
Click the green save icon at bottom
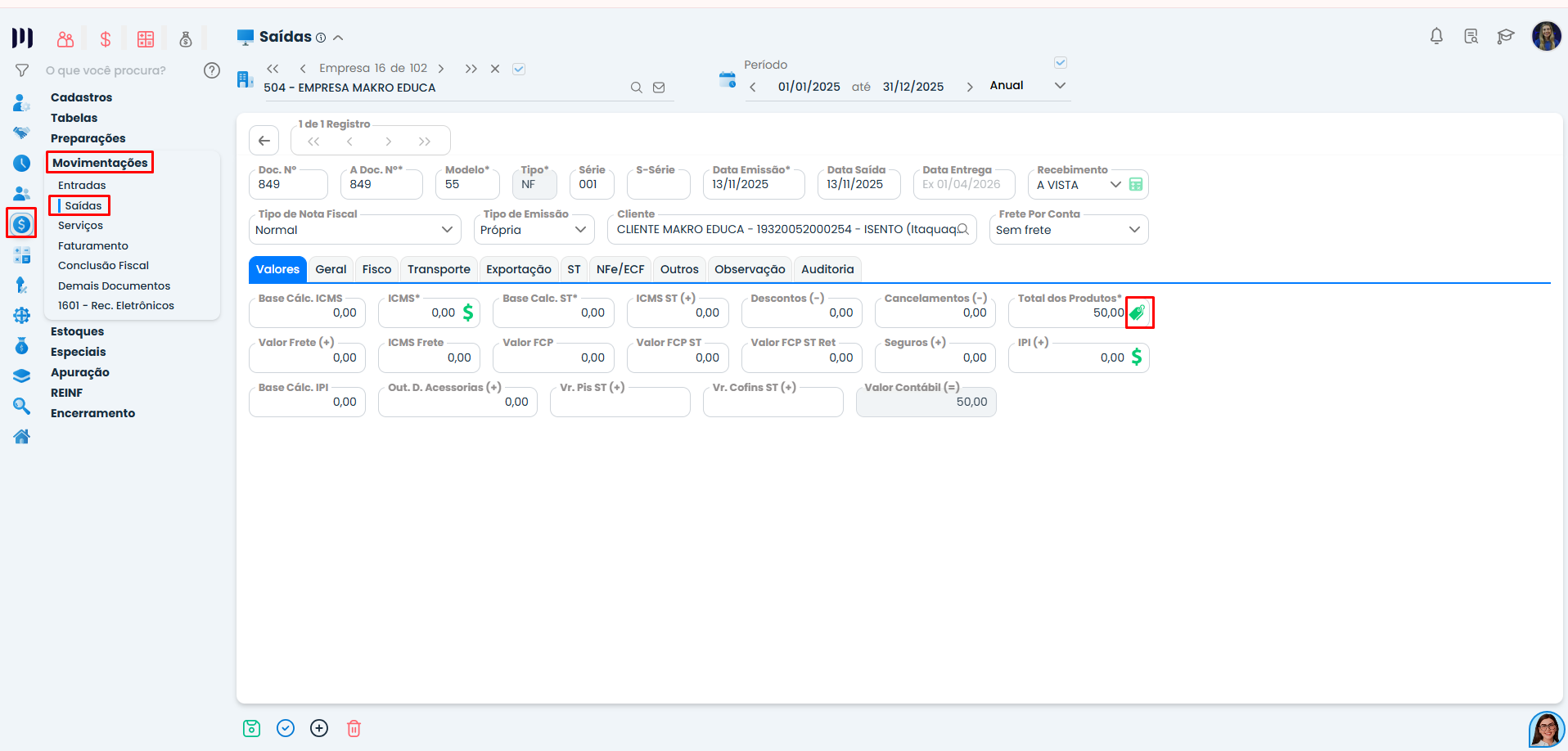click(251, 728)
